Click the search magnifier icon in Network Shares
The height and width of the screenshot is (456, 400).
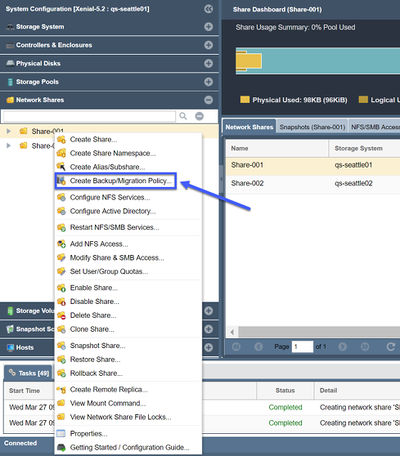(183, 116)
